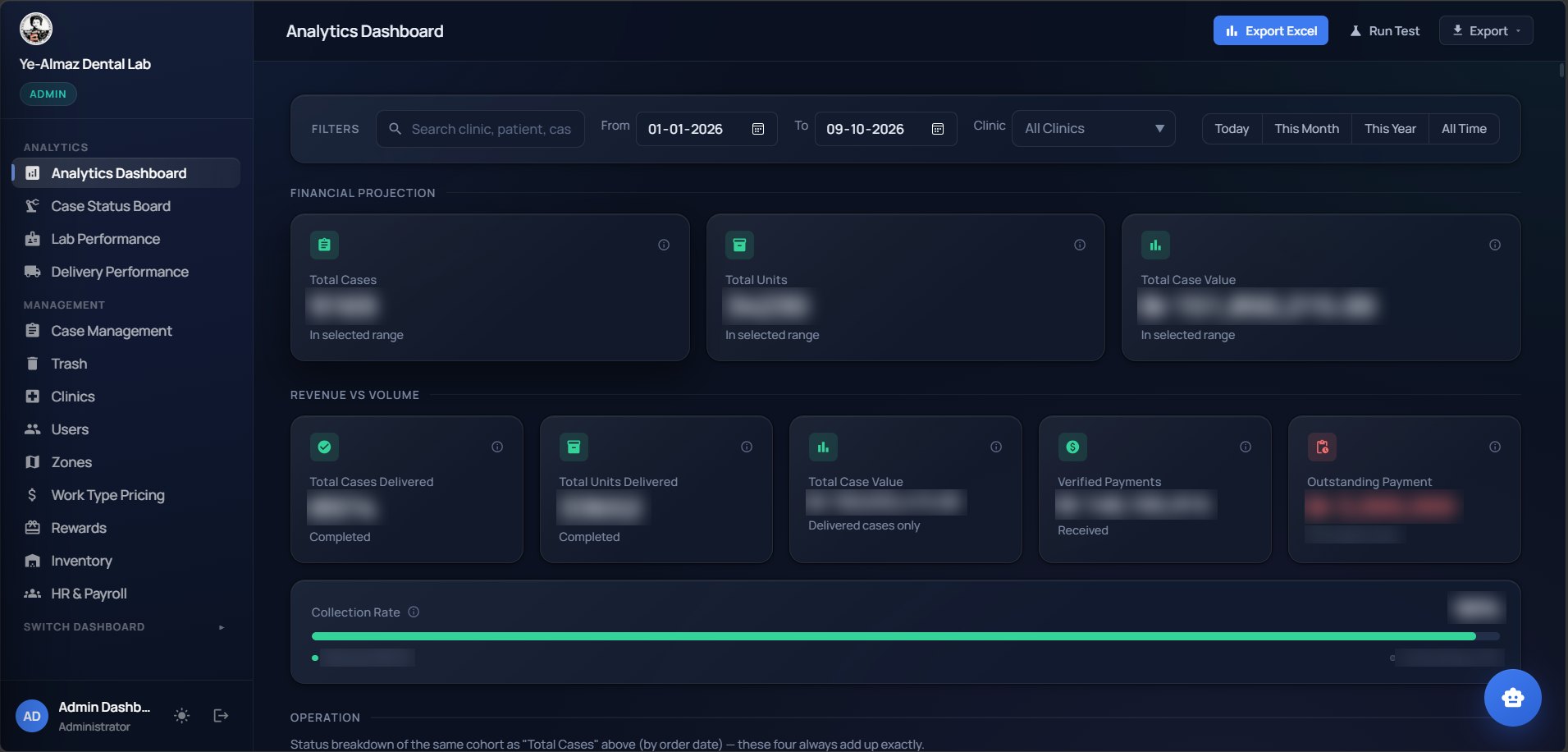Open the From date calendar picker icon

tap(758, 129)
